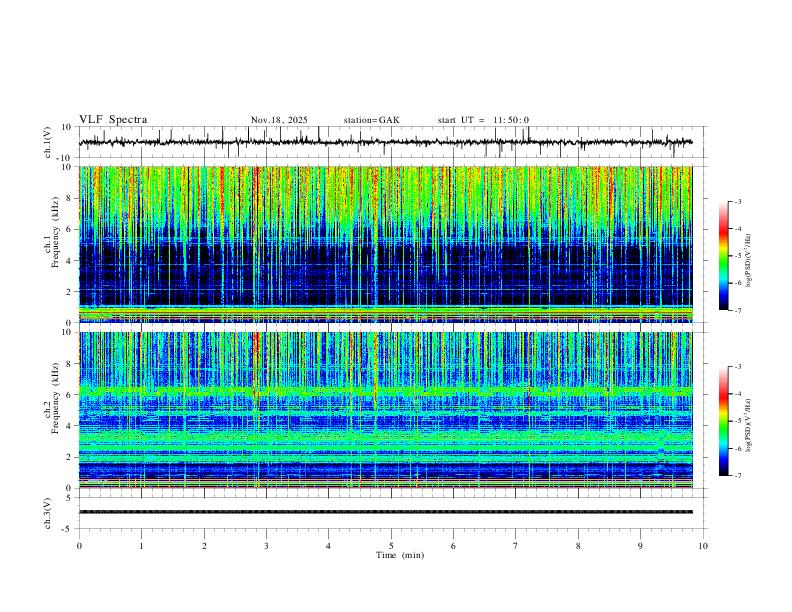This screenshot has height=612, width=792.
Task: Click the date 'Nov.18, 2025'
Action: (x=279, y=120)
